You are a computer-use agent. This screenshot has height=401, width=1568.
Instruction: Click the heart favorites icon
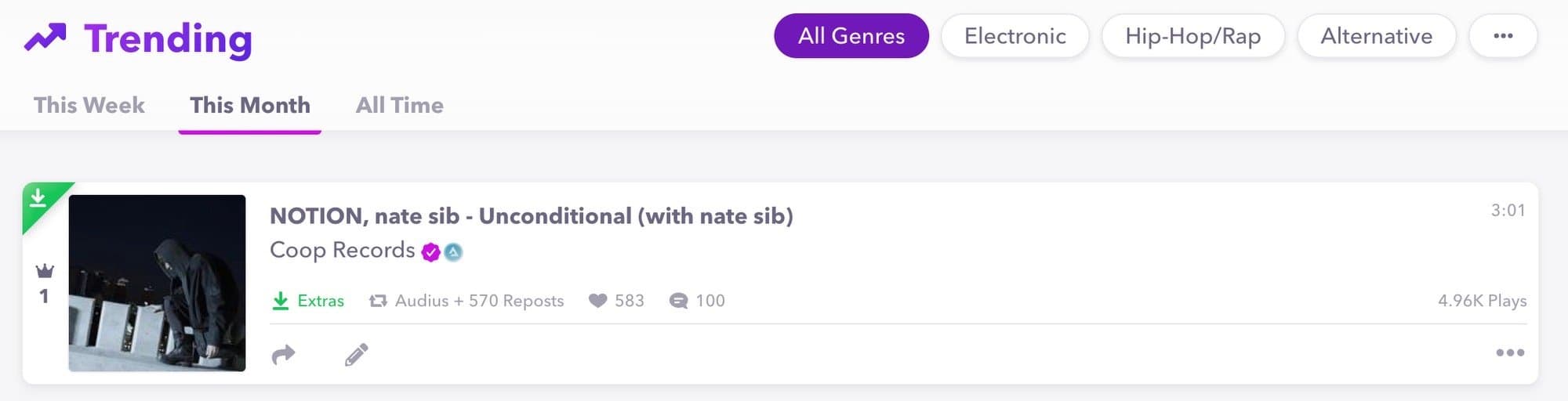(x=597, y=301)
